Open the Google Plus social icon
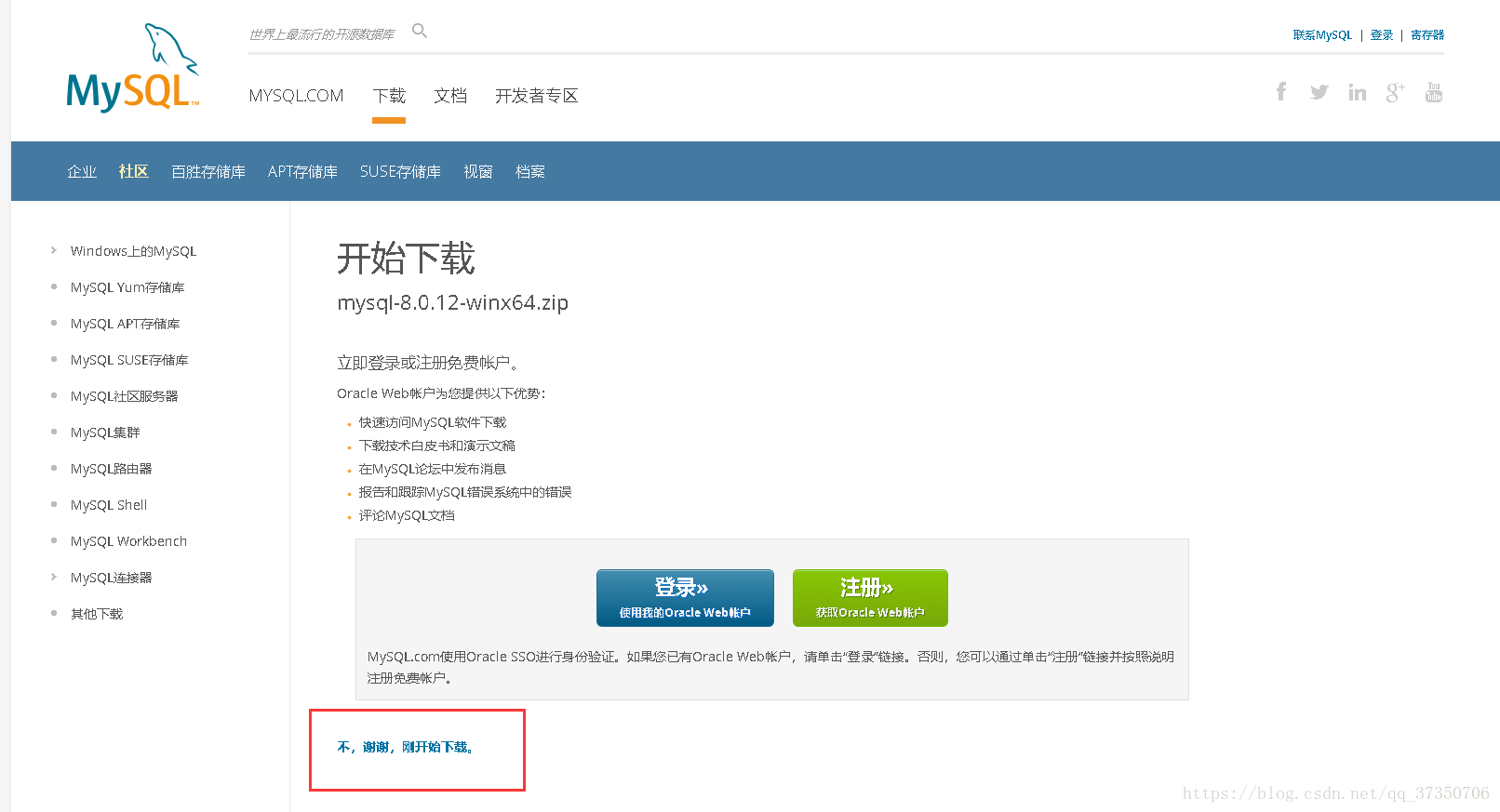The width and height of the screenshot is (1500, 812). (x=1394, y=92)
